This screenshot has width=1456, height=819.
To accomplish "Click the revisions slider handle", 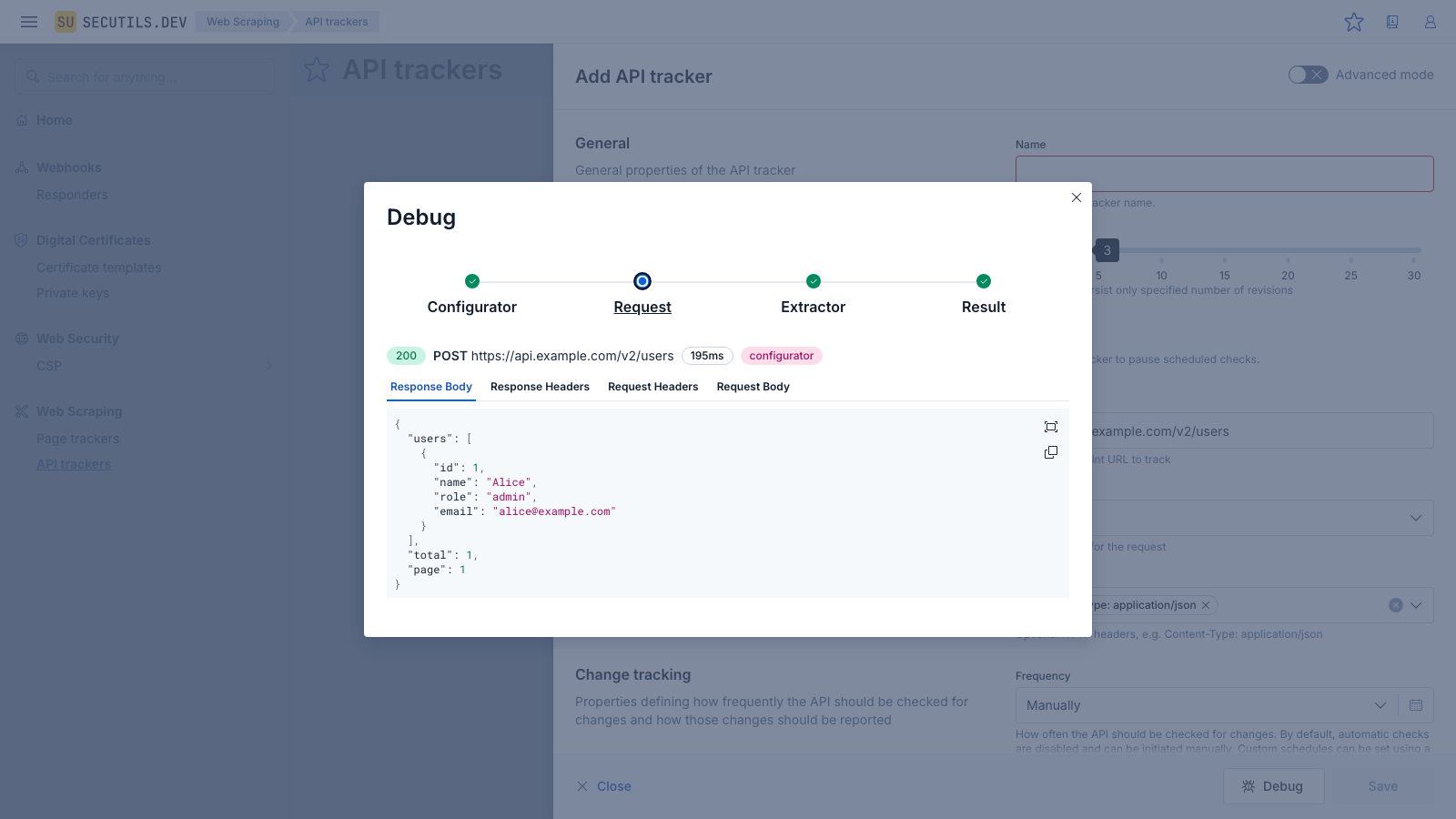I will (1107, 250).
